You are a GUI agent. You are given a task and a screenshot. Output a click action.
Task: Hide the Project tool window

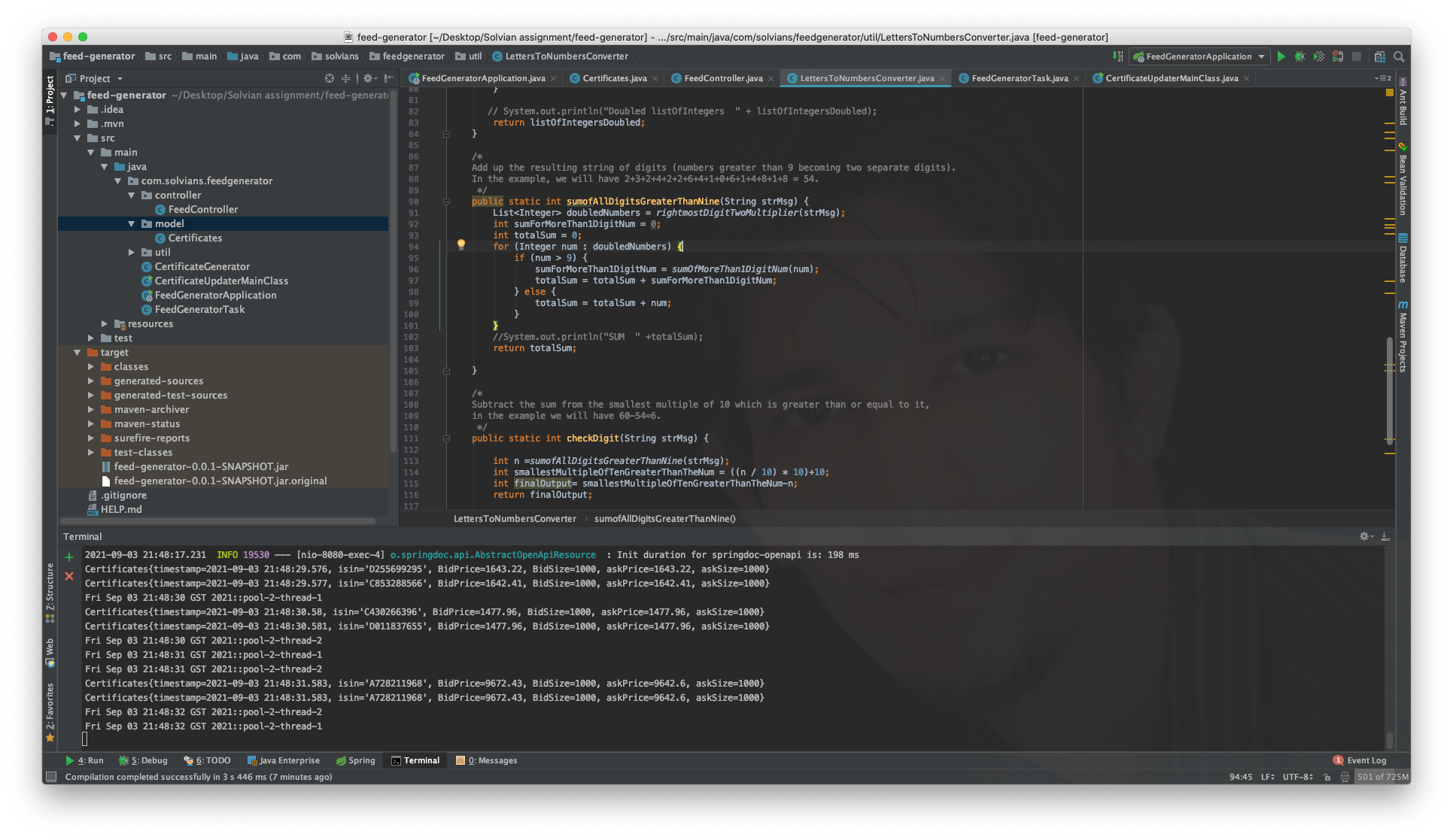[x=388, y=78]
